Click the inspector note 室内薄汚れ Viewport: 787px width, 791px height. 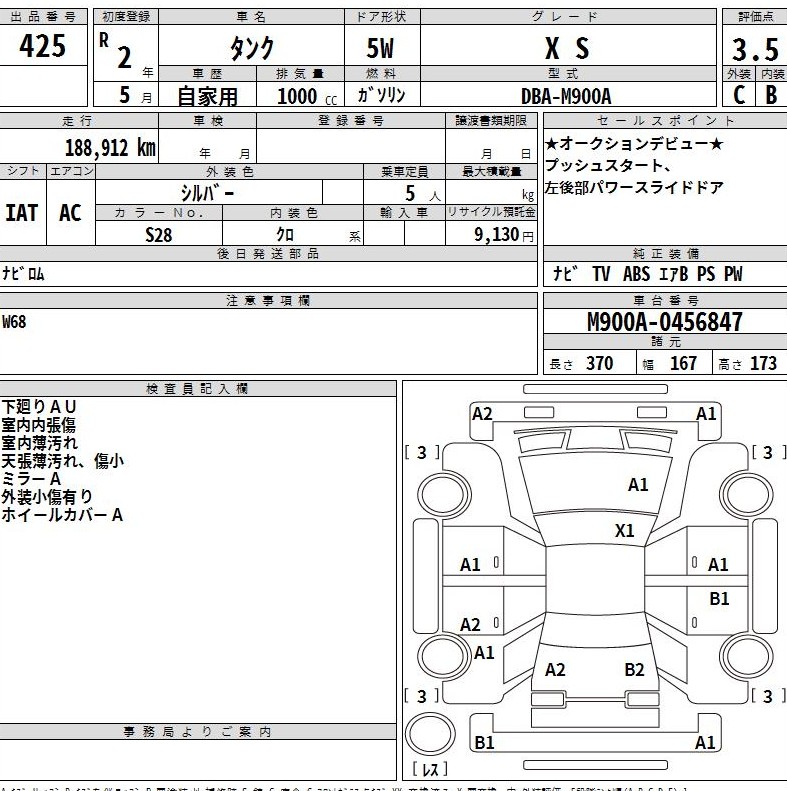tap(40, 443)
